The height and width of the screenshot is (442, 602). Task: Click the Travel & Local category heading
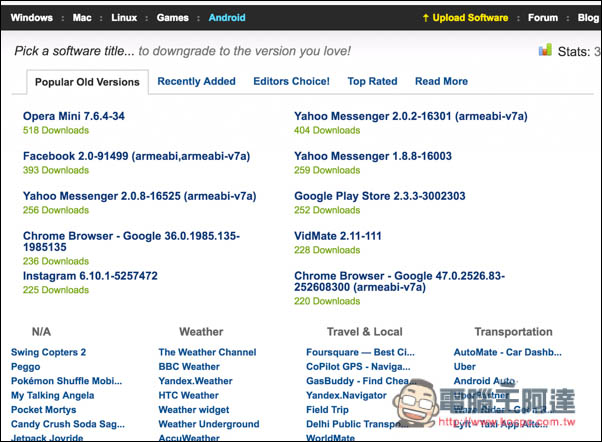pyautogui.click(x=365, y=332)
